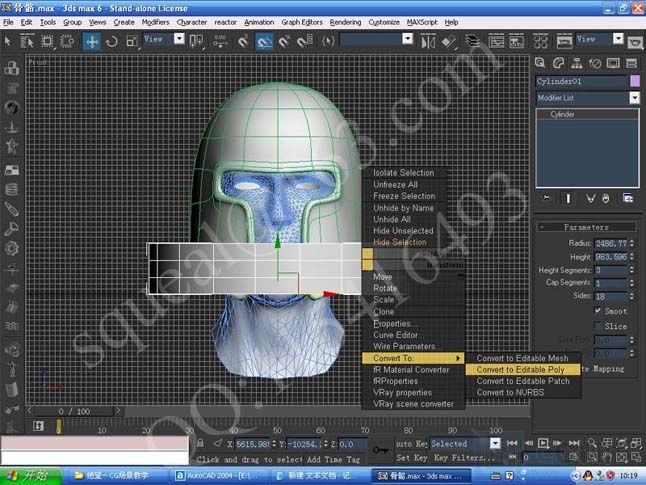Screen dimensions: 646x485
Task: Toggle selection lock padlock icon
Action: coord(200,443)
